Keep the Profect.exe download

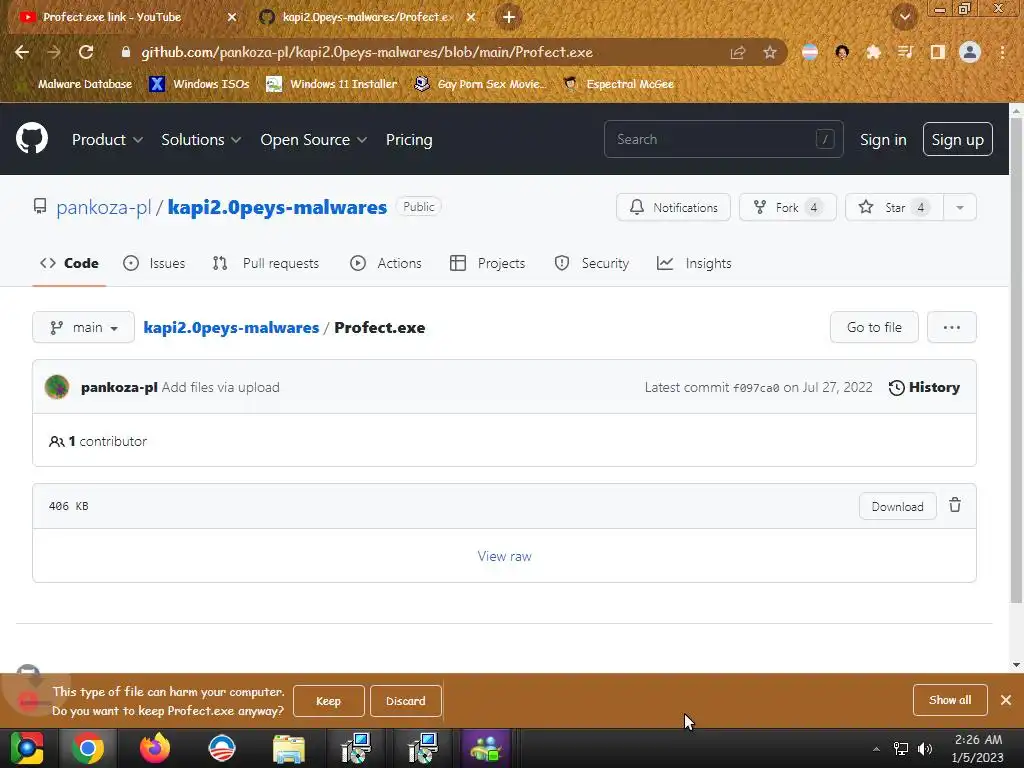click(328, 701)
